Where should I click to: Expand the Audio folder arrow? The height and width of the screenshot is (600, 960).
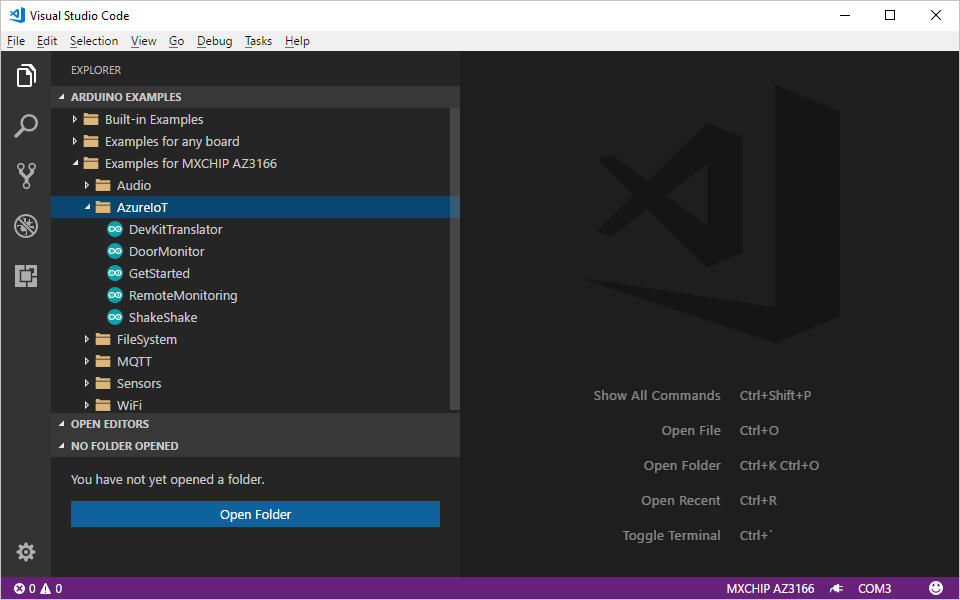tap(87, 186)
